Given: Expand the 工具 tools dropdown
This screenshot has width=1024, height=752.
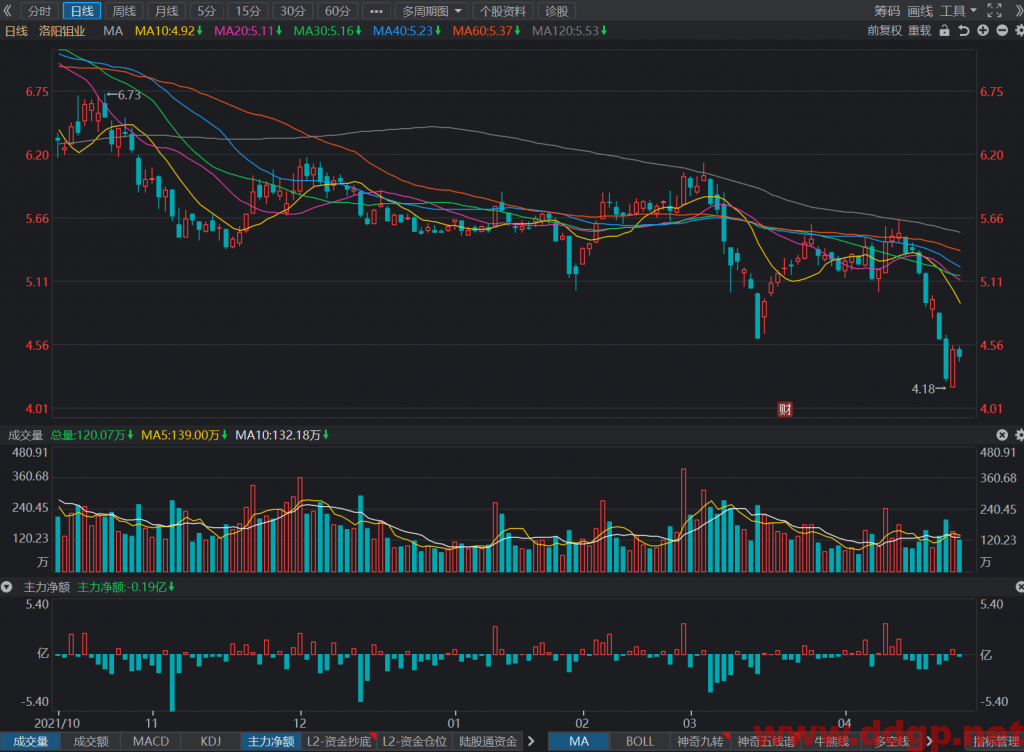Looking at the screenshot, I should [958, 11].
